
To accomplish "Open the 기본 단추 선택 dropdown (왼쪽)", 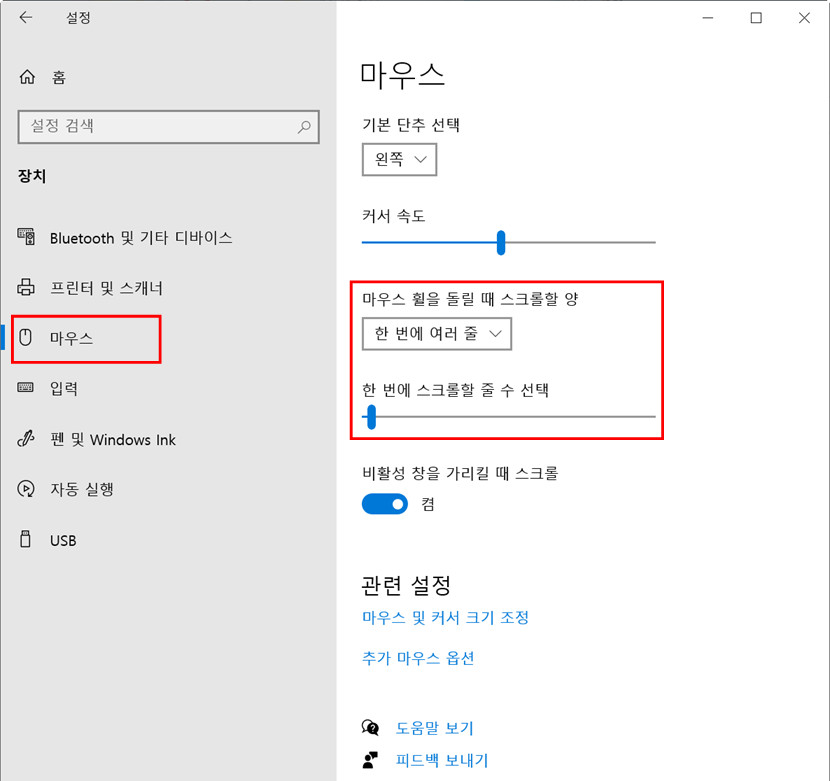I will tap(399, 159).
